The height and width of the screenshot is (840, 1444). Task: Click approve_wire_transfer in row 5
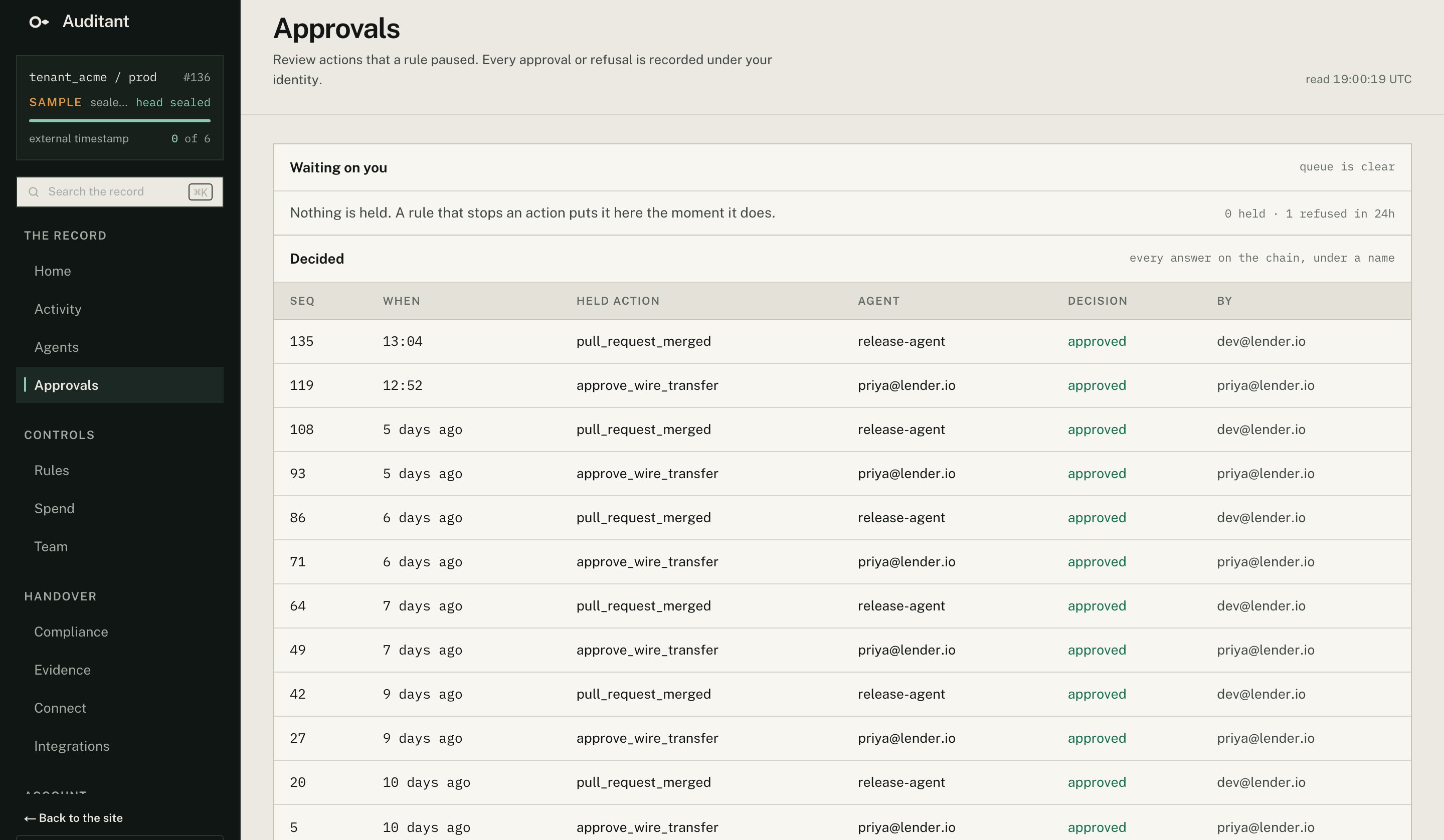click(x=647, y=827)
